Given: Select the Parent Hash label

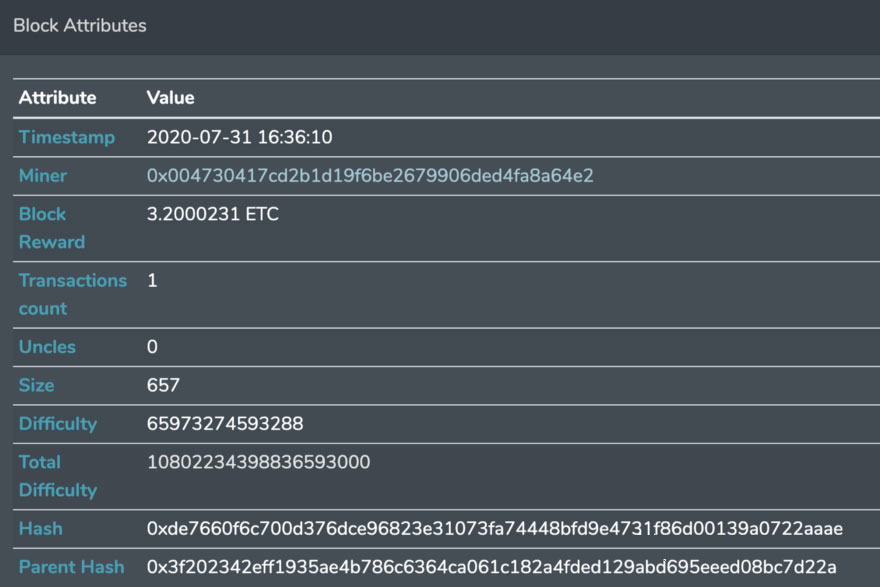Looking at the screenshot, I should click(71, 567).
